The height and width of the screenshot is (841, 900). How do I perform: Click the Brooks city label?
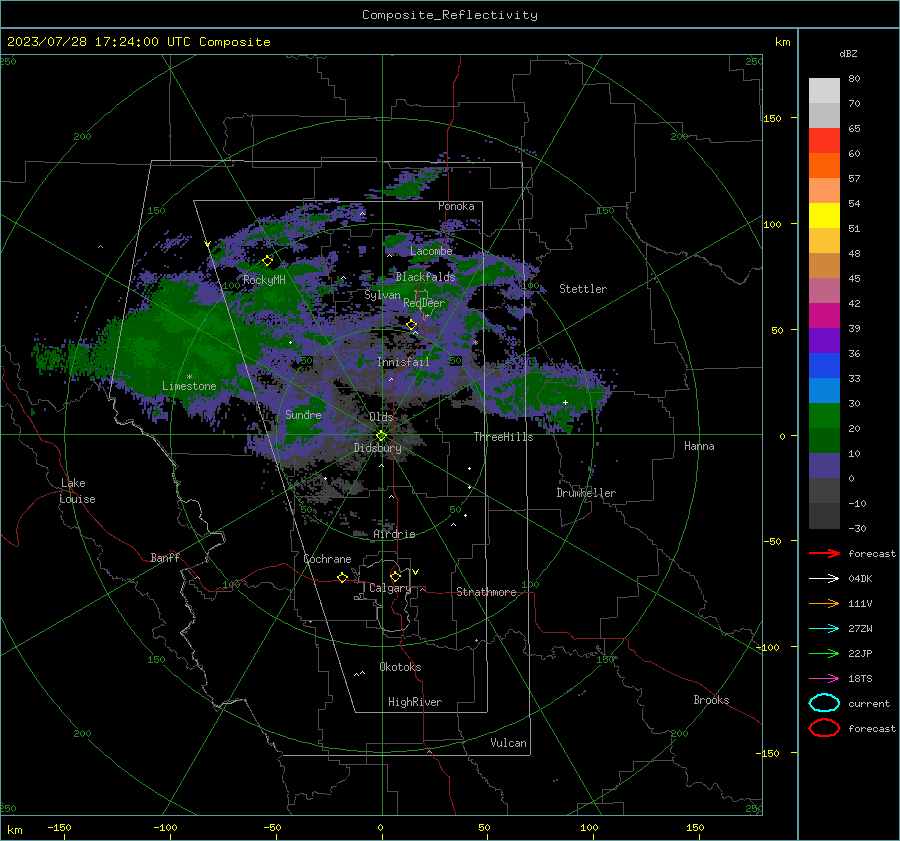click(x=711, y=700)
